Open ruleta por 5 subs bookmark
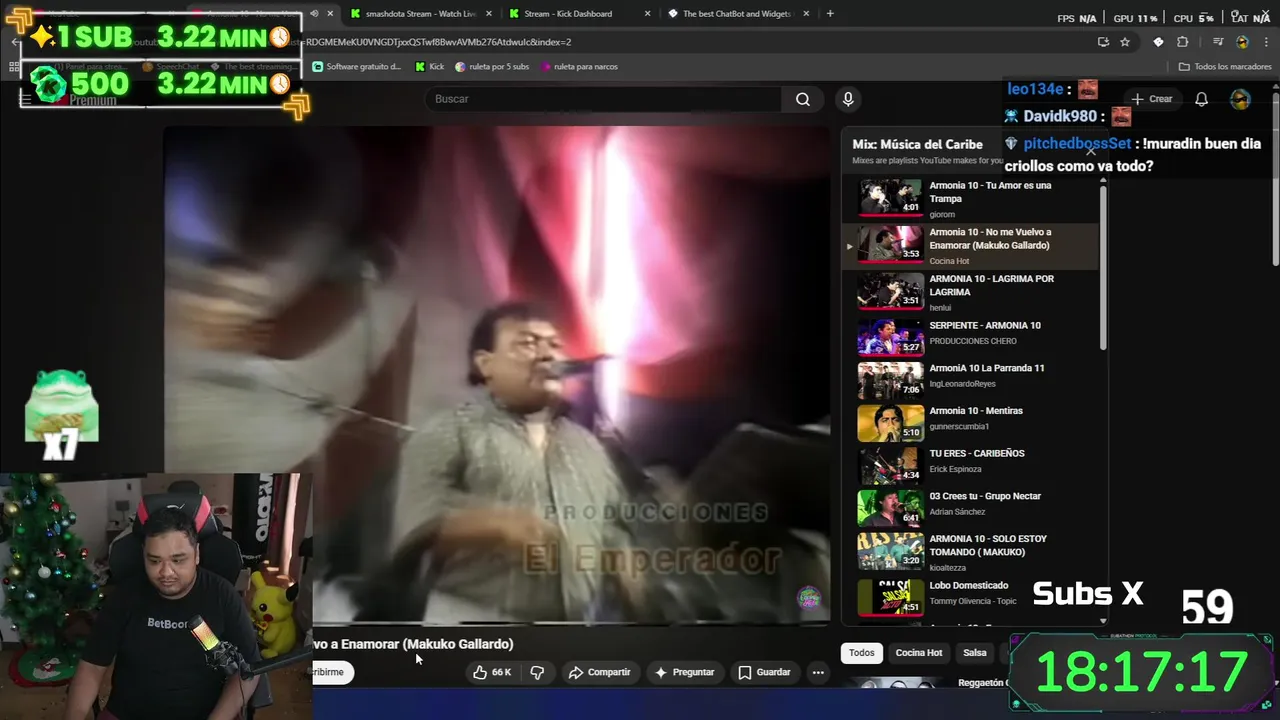Image resolution: width=1280 pixels, height=720 pixels. [492, 67]
